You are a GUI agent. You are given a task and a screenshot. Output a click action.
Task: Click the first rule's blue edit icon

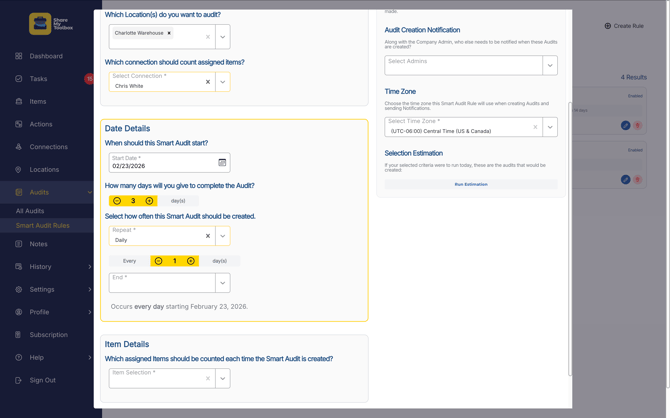point(626,125)
